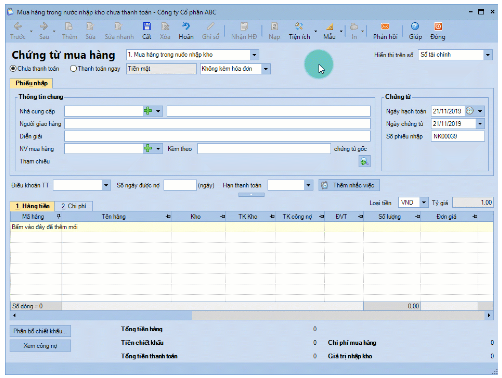The image size is (502, 378).
Task: Click the horizontal scrollbar of the goods grid
Action: pyautogui.click(x=252, y=315)
